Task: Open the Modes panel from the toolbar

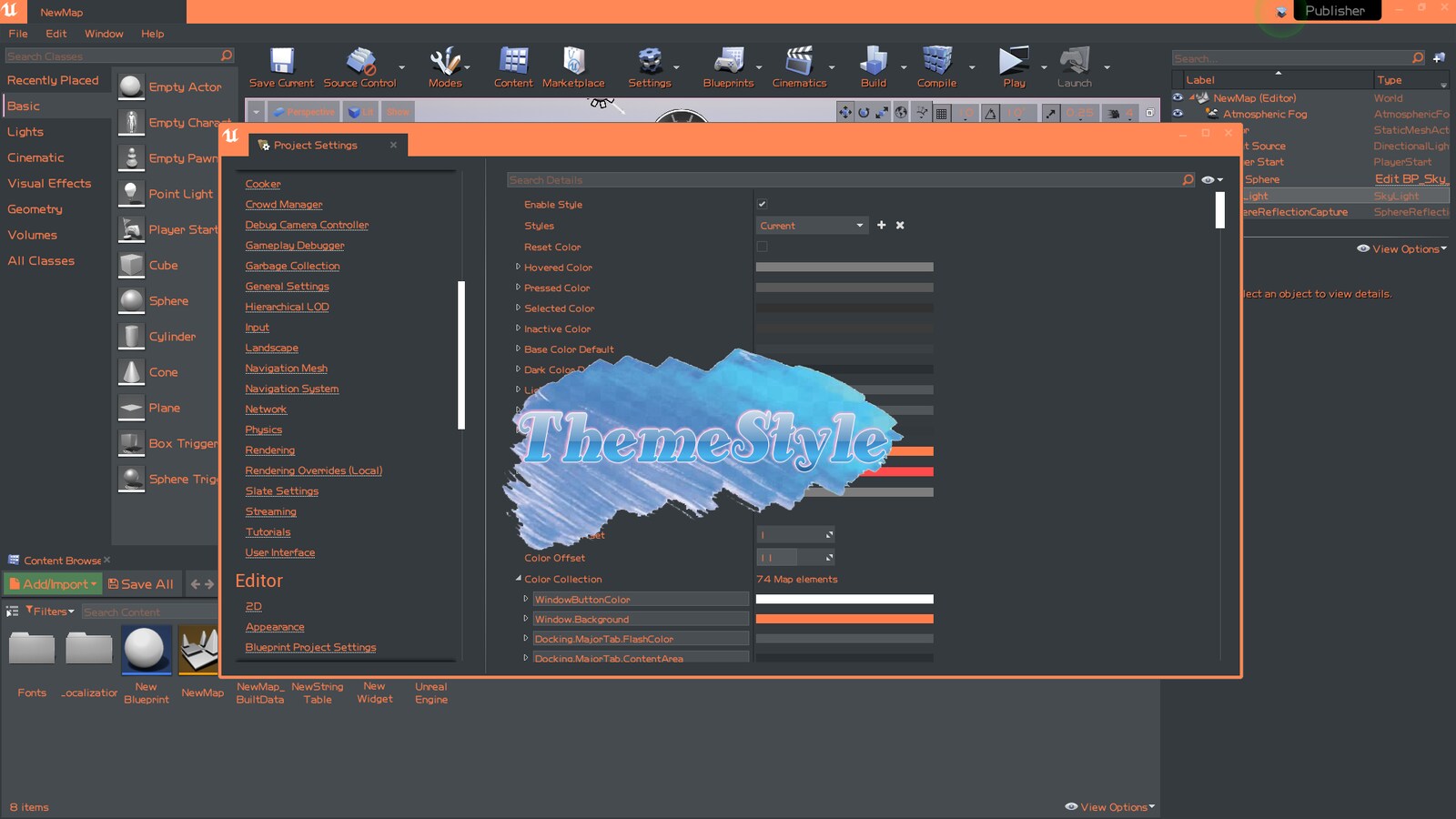Action: click(444, 64)
